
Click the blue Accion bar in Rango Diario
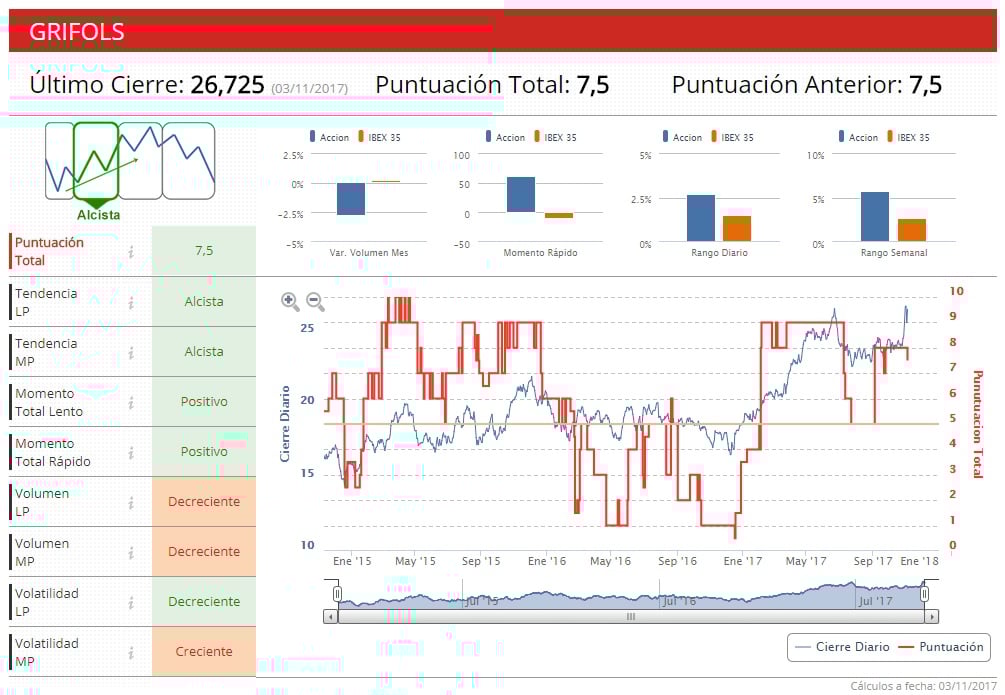(x=701, y=218)
